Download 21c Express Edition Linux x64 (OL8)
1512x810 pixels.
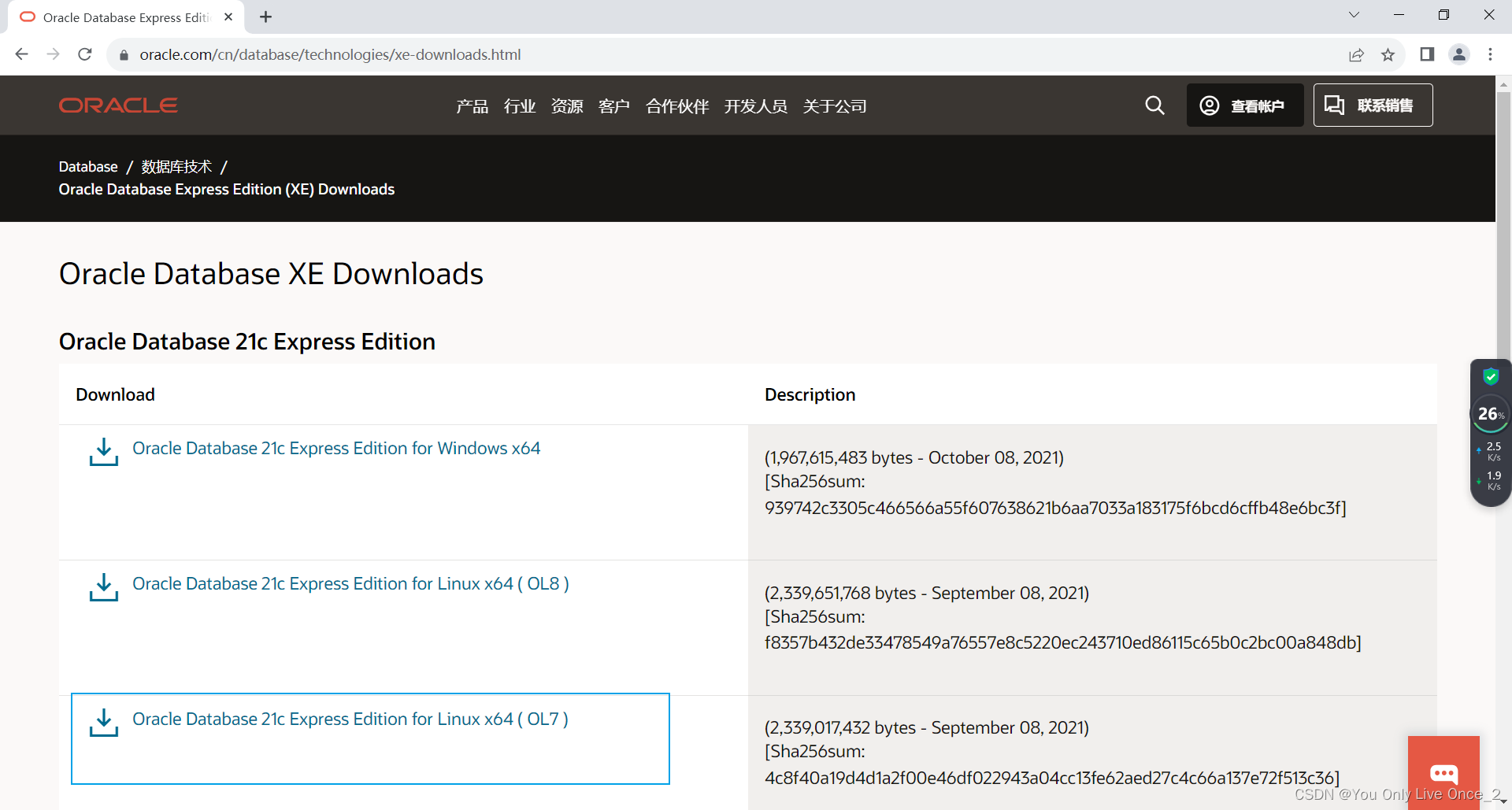pyautogui.click(x=350, y=583)
